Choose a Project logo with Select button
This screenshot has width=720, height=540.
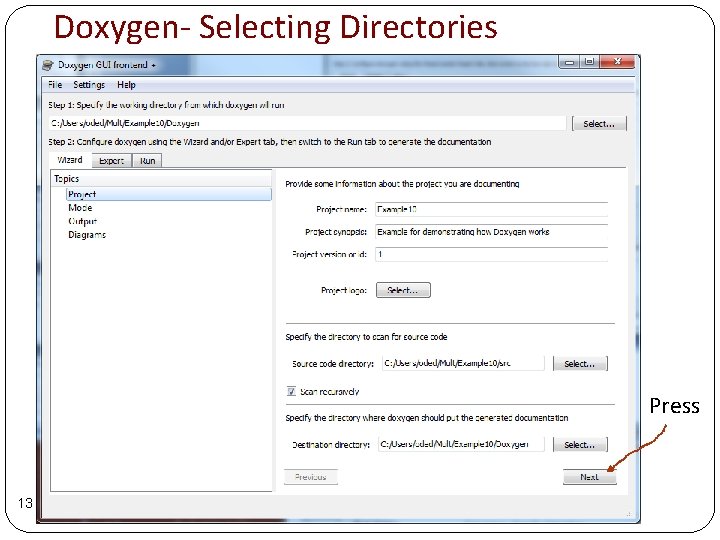(403, 290)
